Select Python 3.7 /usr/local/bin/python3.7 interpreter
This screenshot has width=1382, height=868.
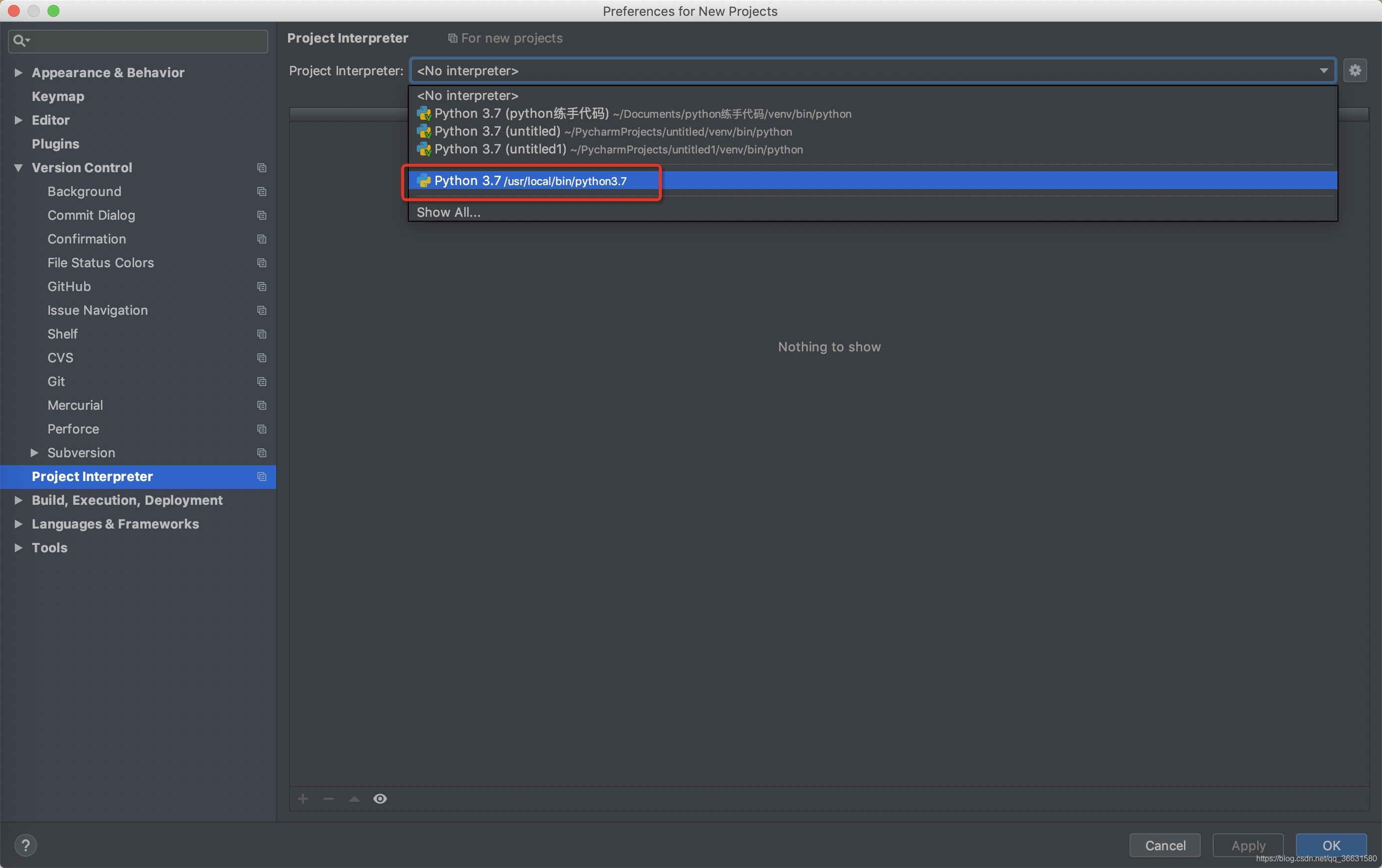click(x=530, y=181)
